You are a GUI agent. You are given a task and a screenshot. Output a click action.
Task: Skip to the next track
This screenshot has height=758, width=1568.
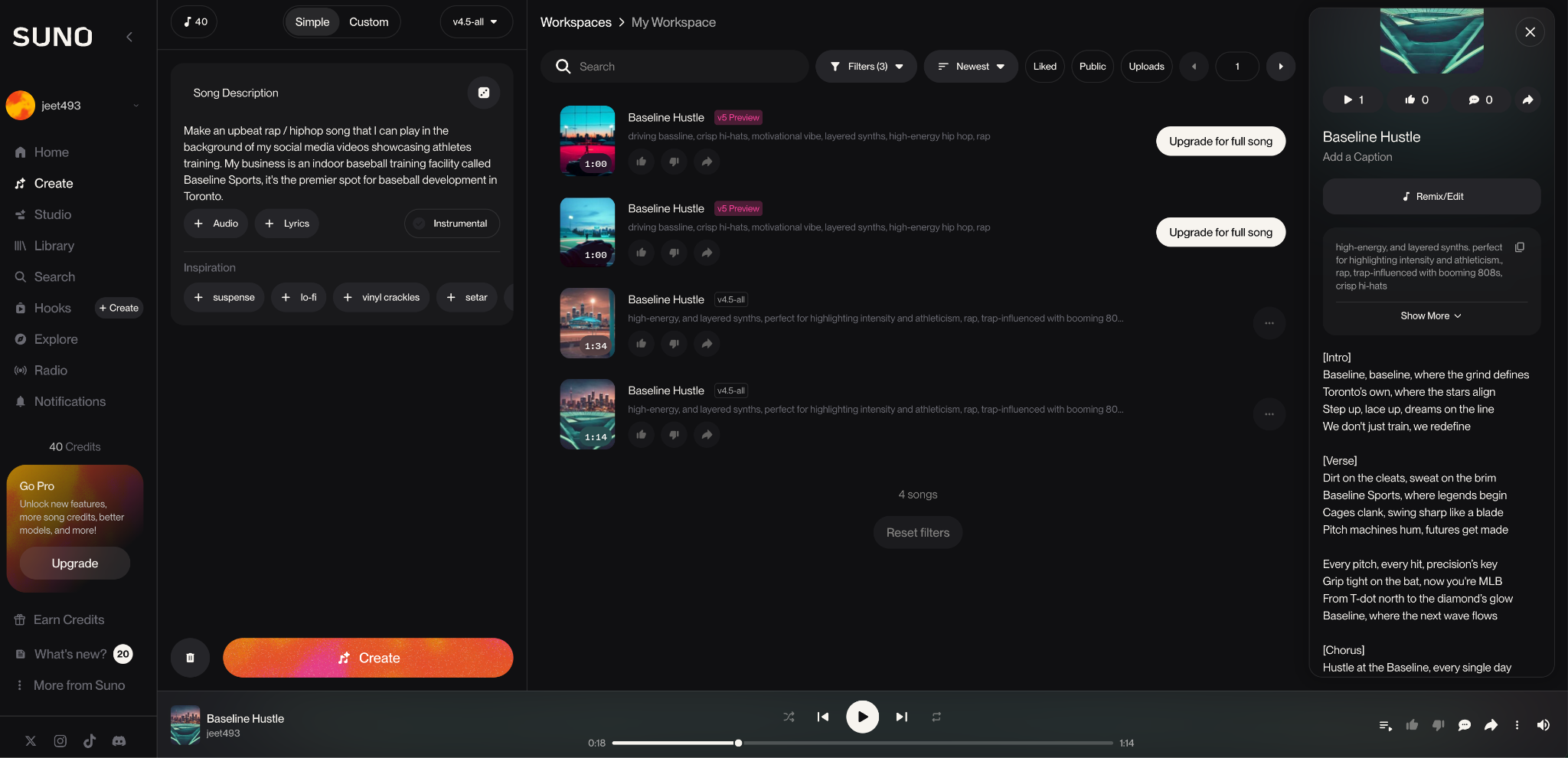pyautogui.click(x=902, y=717)
